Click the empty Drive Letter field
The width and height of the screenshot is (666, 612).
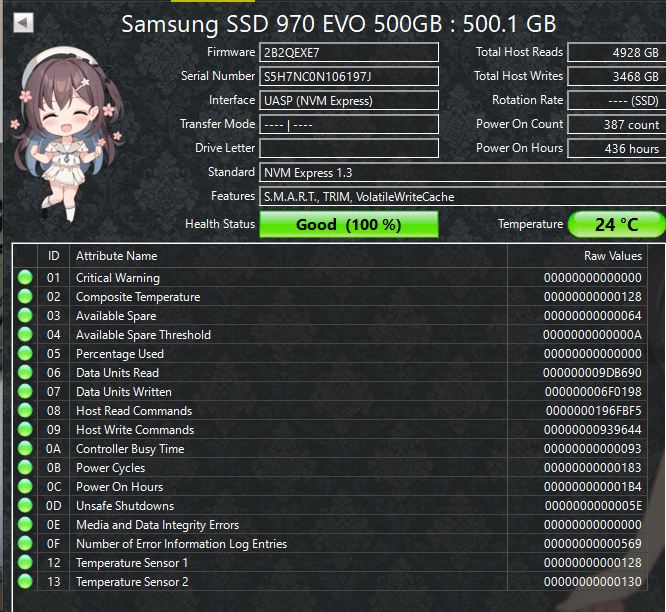(349, 149)
